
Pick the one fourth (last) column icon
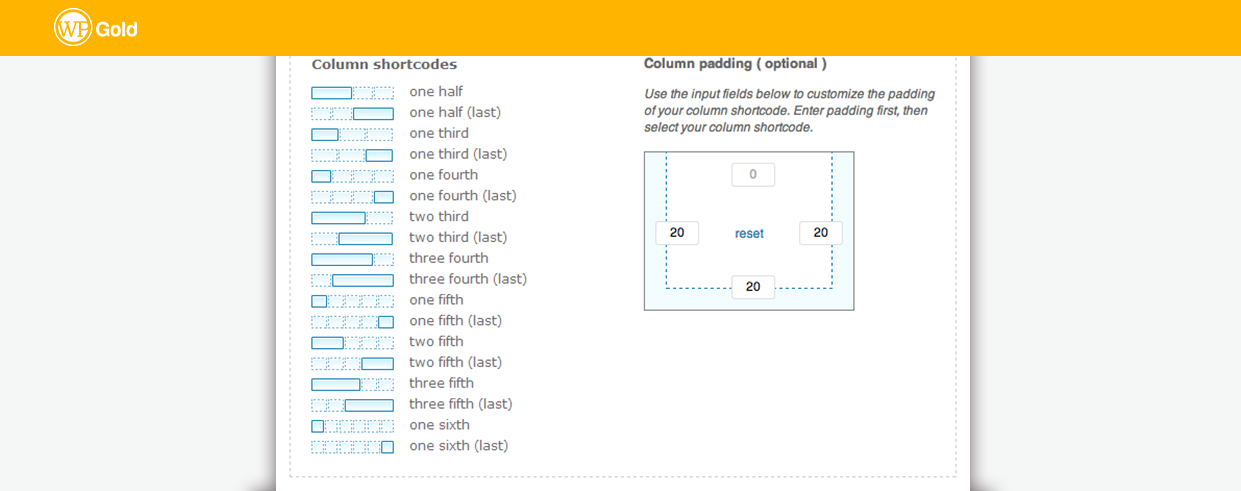pos(352,197)
